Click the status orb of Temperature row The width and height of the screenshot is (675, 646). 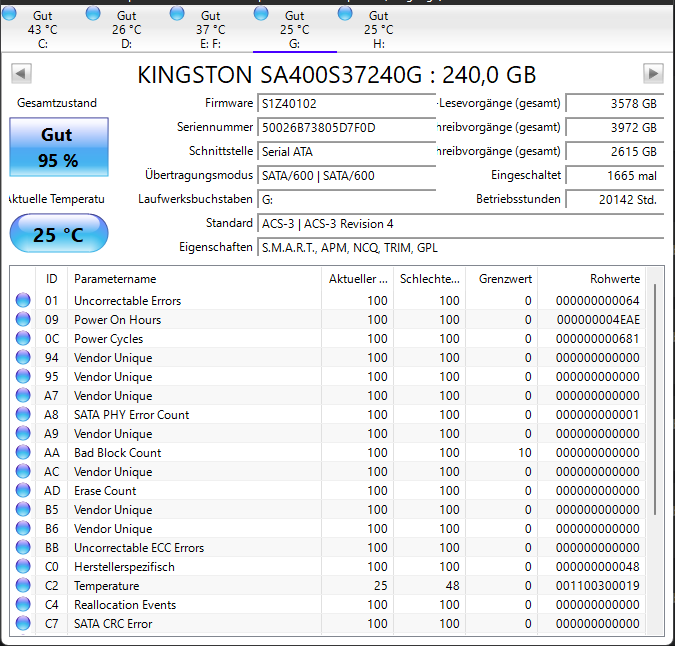click(x=23, y=585)
